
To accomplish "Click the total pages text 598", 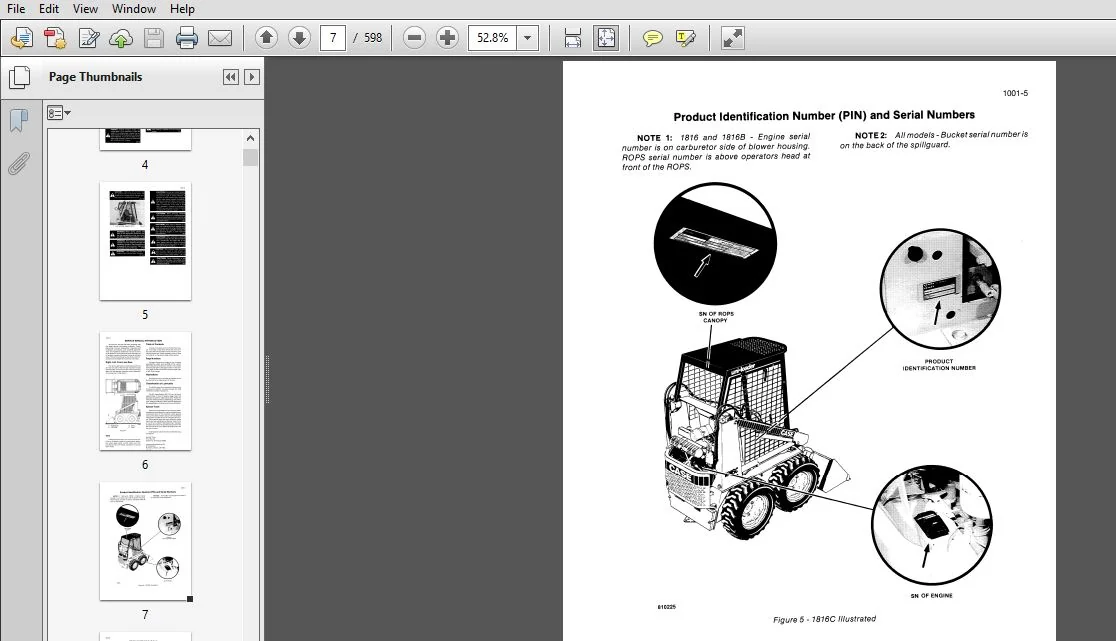I will 373,38.
